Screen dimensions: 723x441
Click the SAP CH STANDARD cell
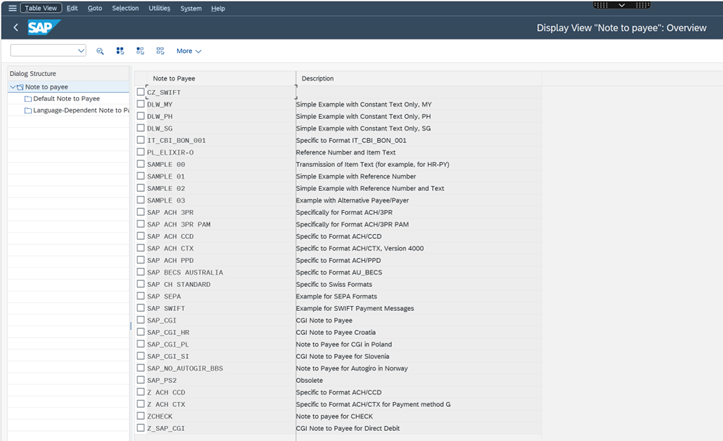click(220, 284)
